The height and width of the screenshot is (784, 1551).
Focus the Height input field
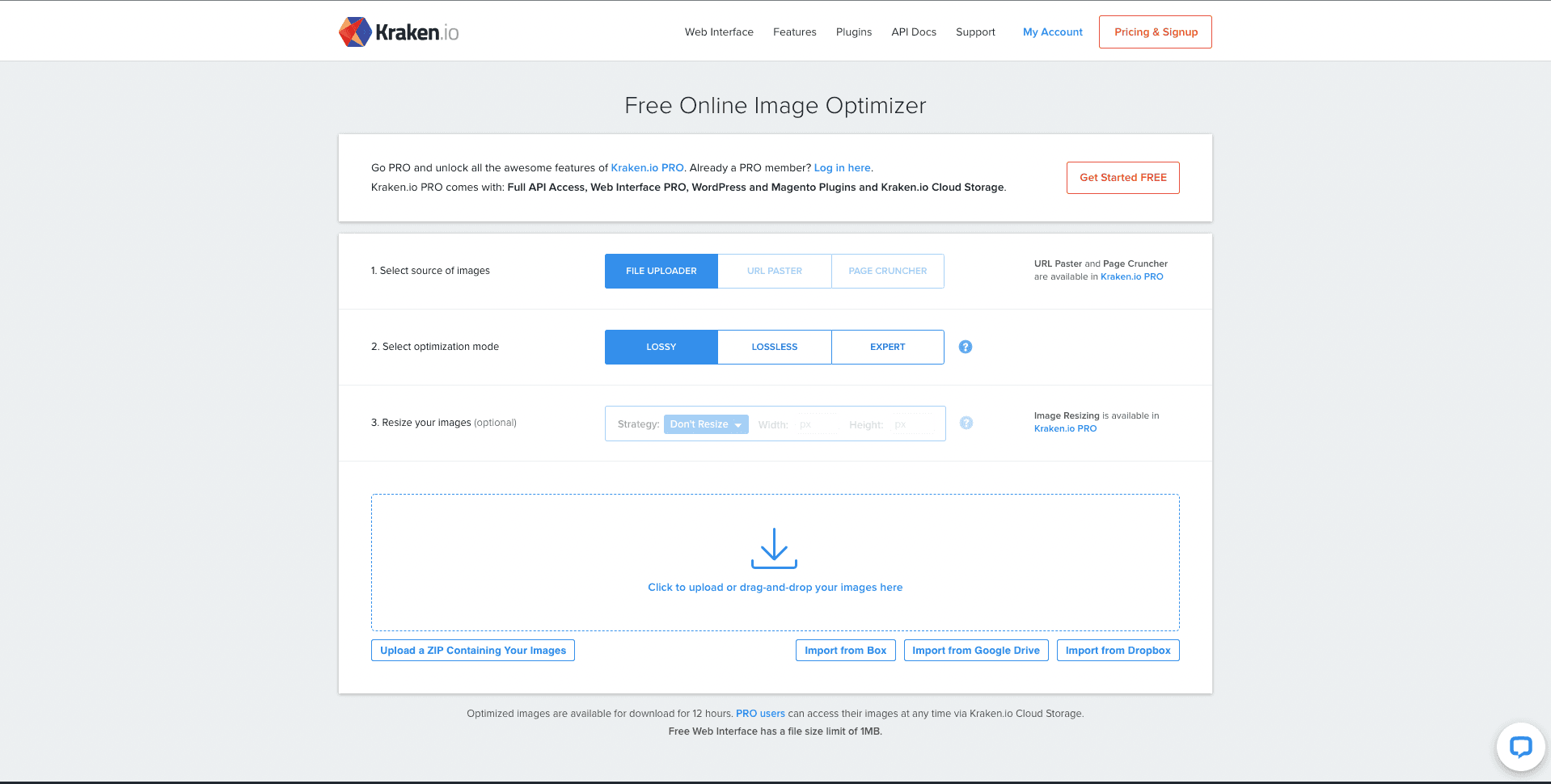pyautogui.click(x=912, y=424)
